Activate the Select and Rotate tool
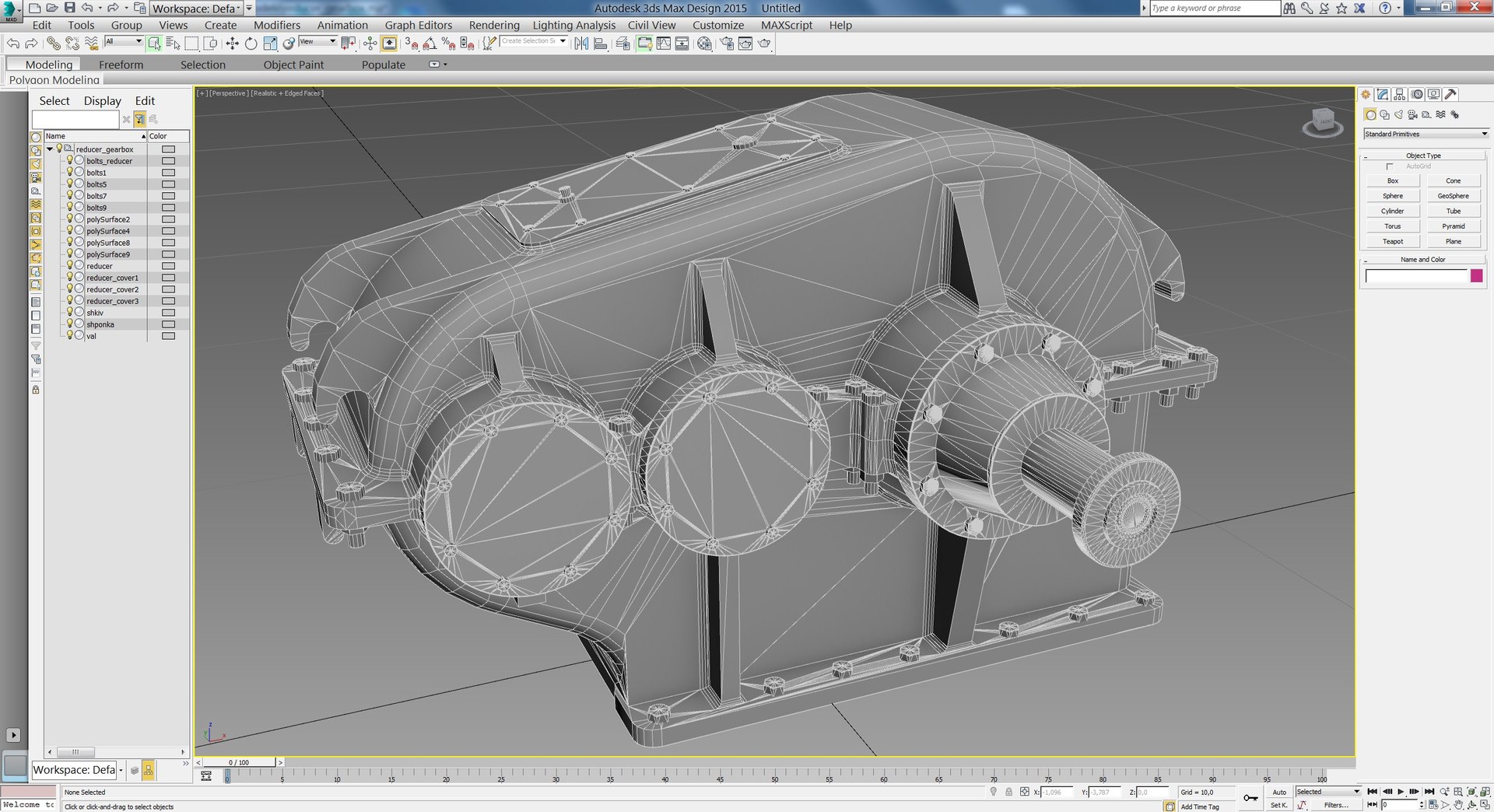The image size is (1494, 812). 251,44
